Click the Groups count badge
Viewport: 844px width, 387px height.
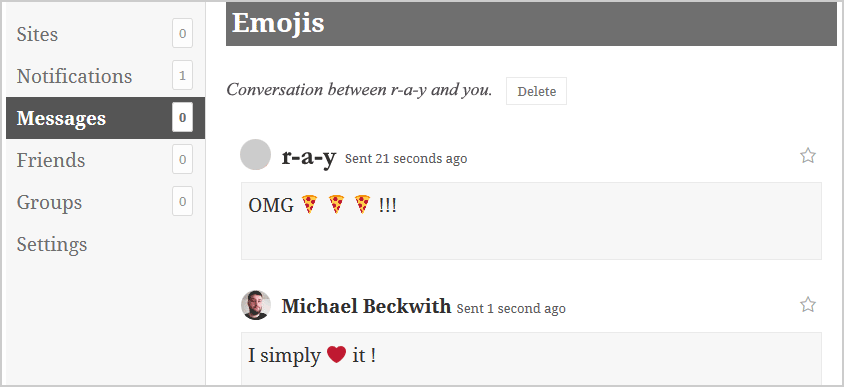182,201
